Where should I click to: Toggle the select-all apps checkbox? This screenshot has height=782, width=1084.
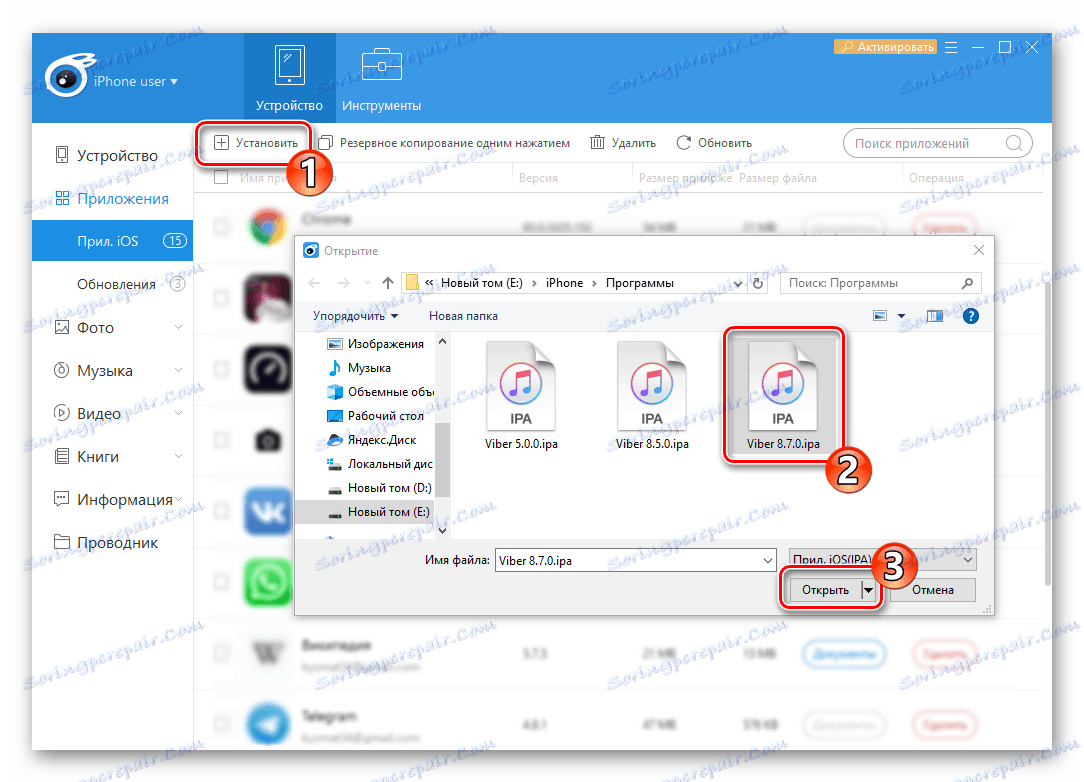pyautogui.click(x=221, y=178)
